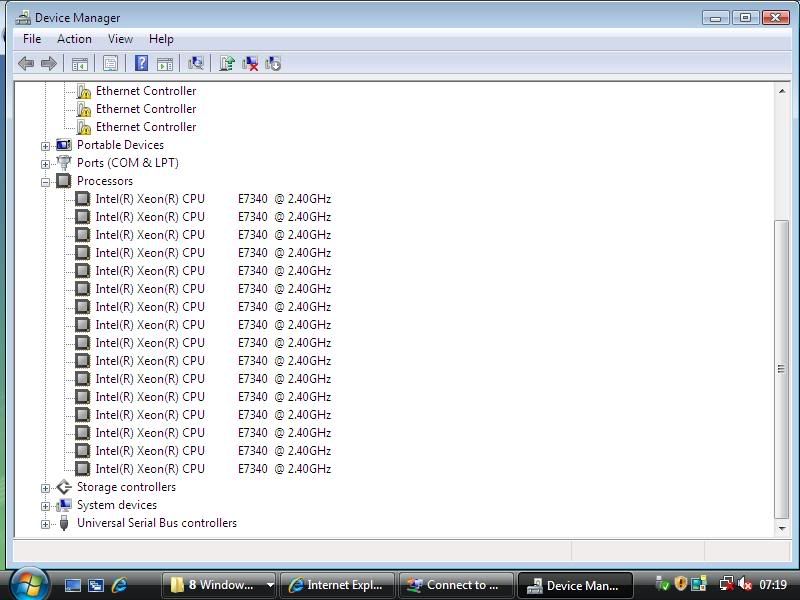
Task: Click the blue Help question mark icon
Action: tap(141, 63)
